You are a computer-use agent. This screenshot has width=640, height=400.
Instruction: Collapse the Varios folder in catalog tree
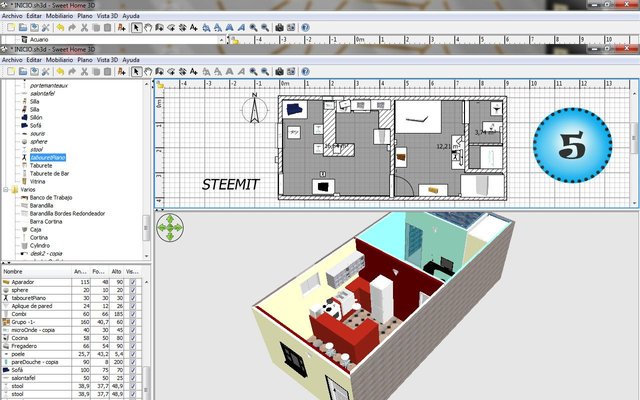click(x=6, y=189)
